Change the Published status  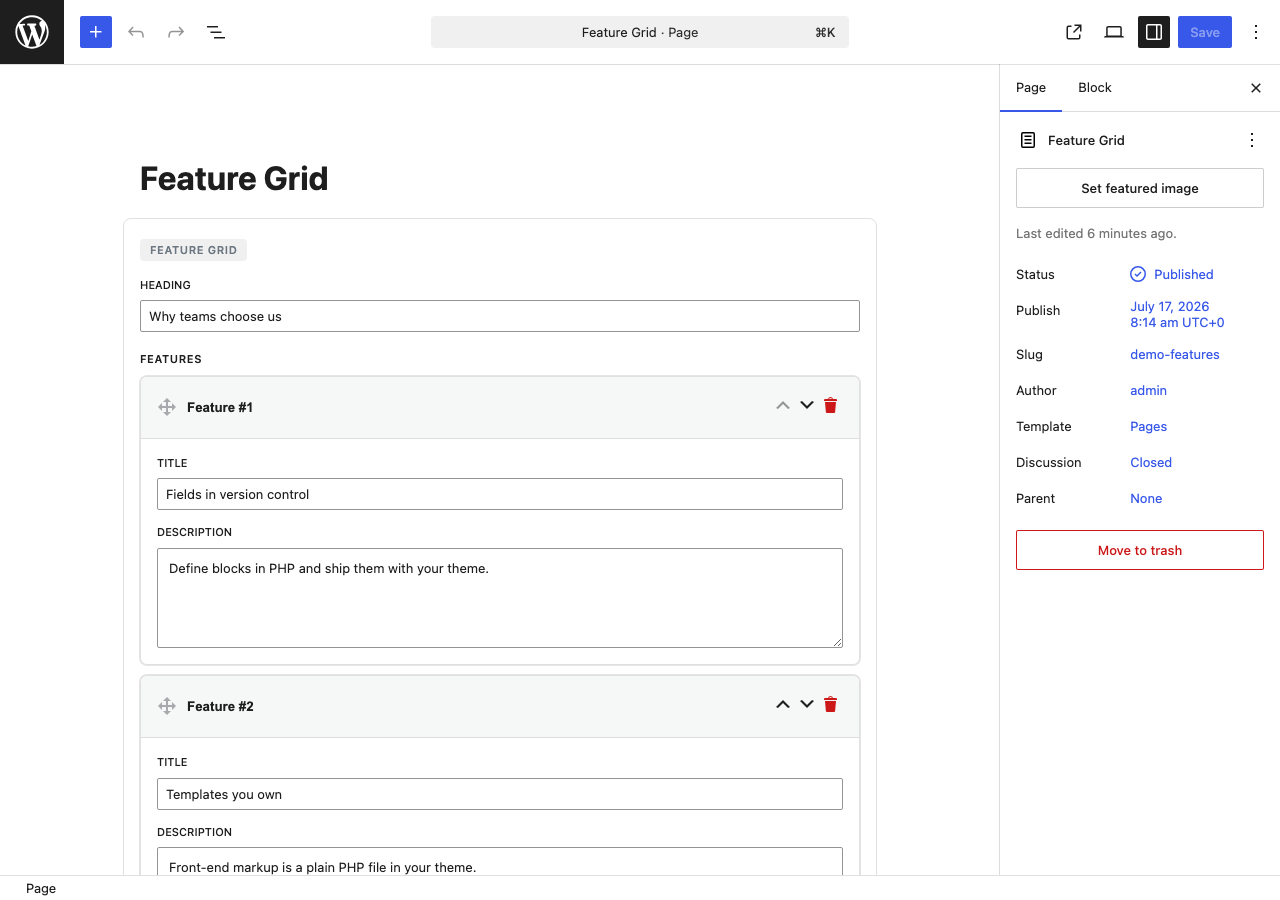click(x=1172, y=274)
